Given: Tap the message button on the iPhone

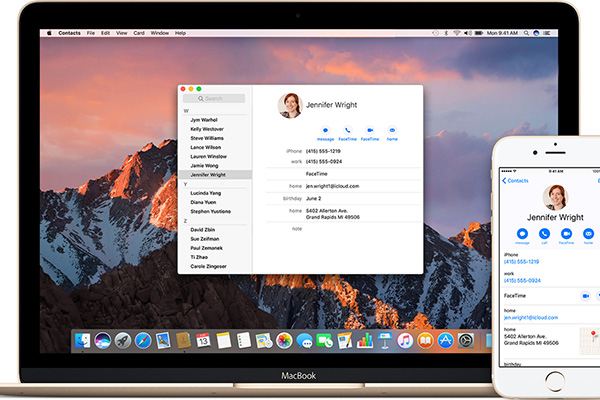Looking at the screenshot, I should tap(522, 233).
